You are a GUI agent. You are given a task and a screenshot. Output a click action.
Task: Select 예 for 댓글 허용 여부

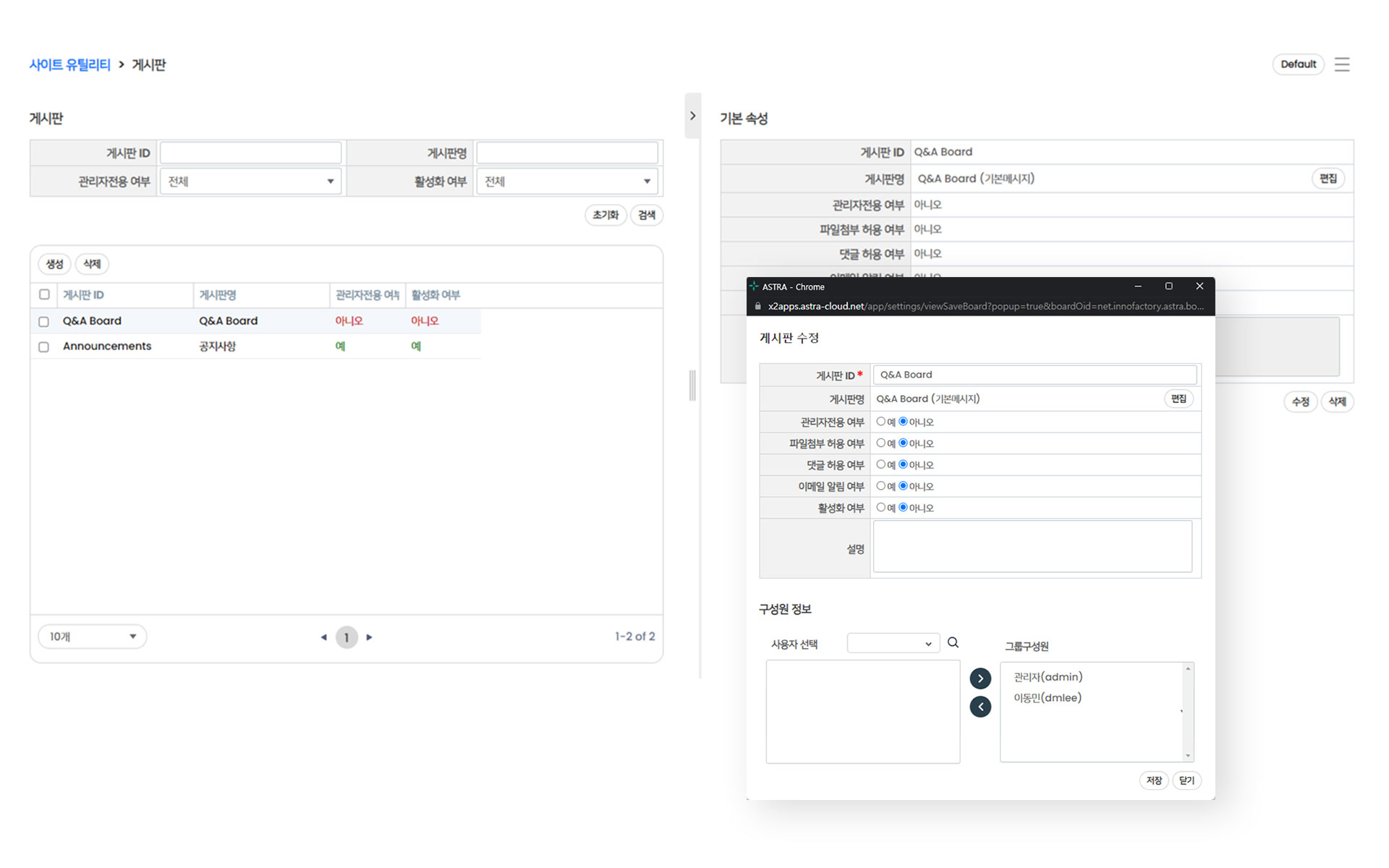[880, 464]
